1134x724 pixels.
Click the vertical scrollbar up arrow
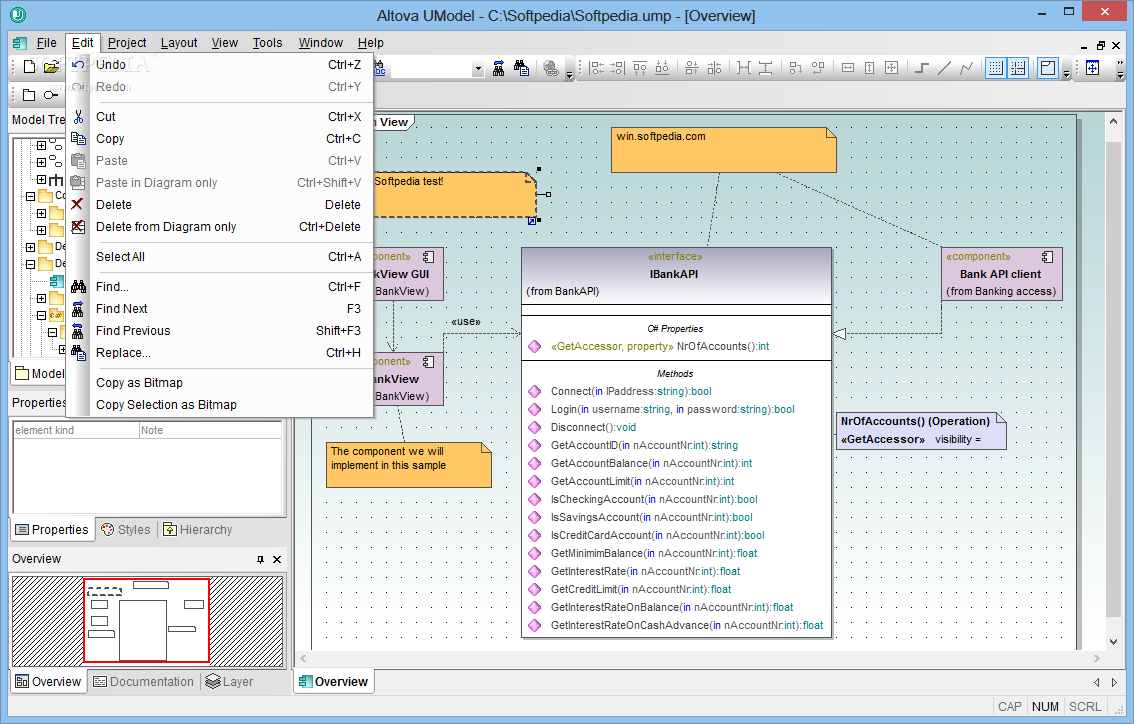click(x=1114, y=122)
